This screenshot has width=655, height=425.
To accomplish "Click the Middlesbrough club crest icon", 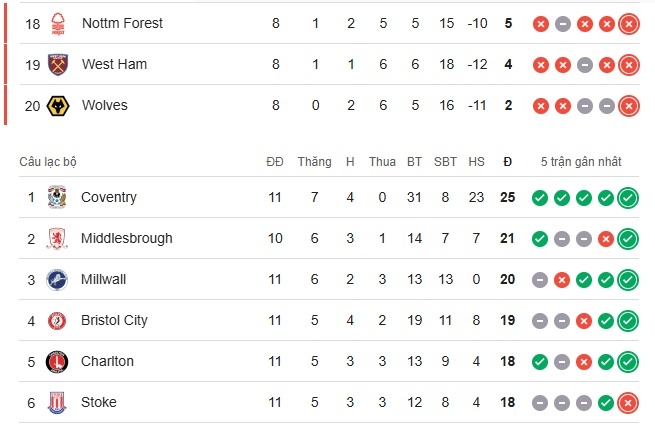I will [57, 238].
